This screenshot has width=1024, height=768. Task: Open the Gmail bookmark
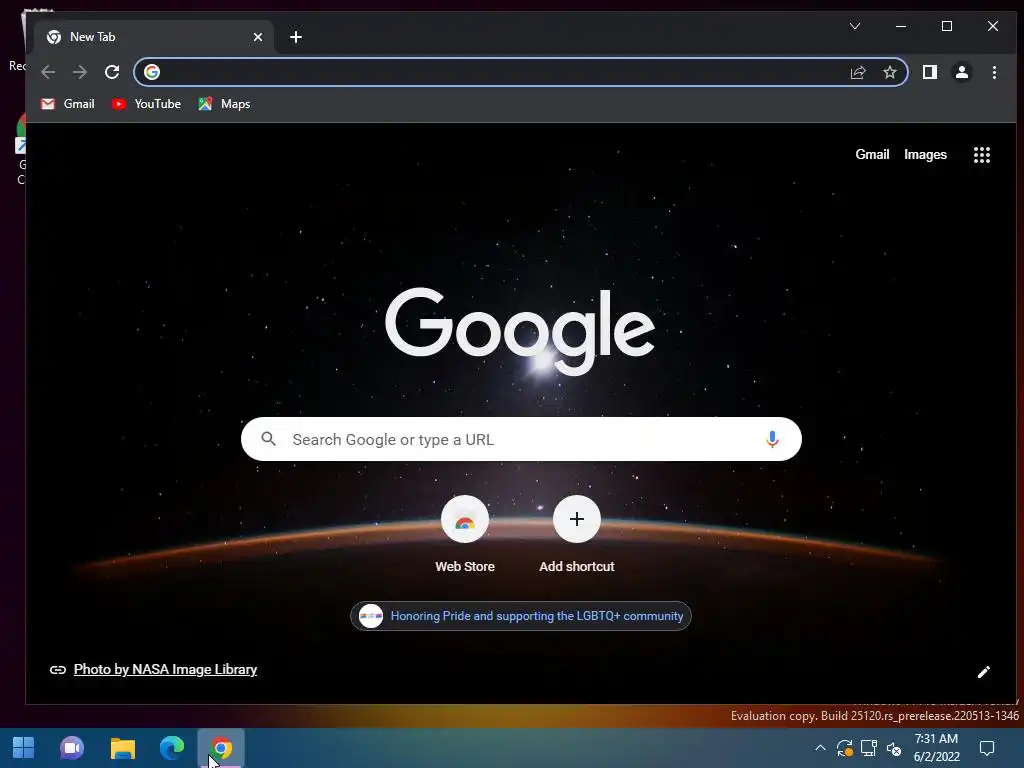tap(68, 104)
